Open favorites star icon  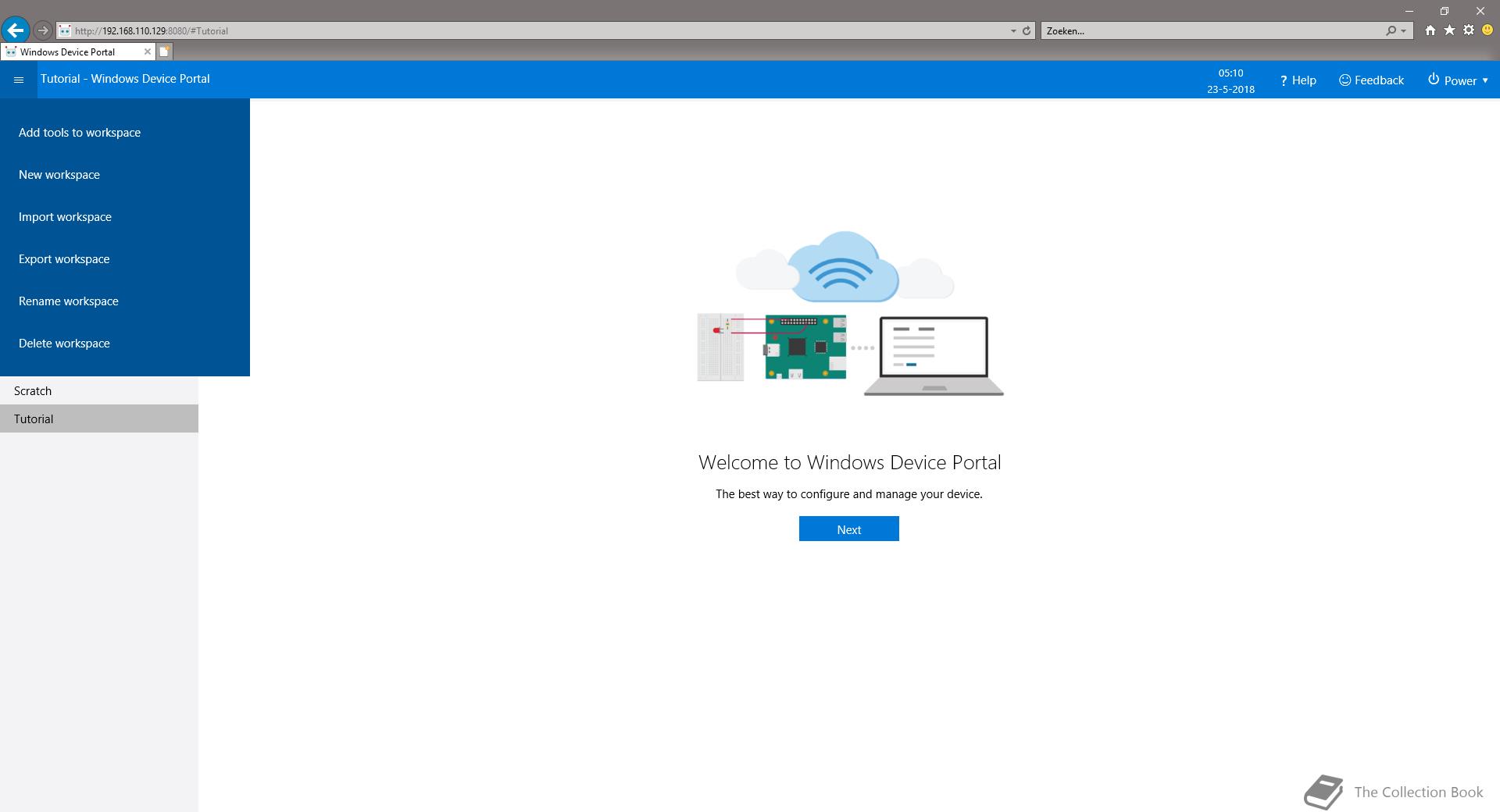point(1449,30)
